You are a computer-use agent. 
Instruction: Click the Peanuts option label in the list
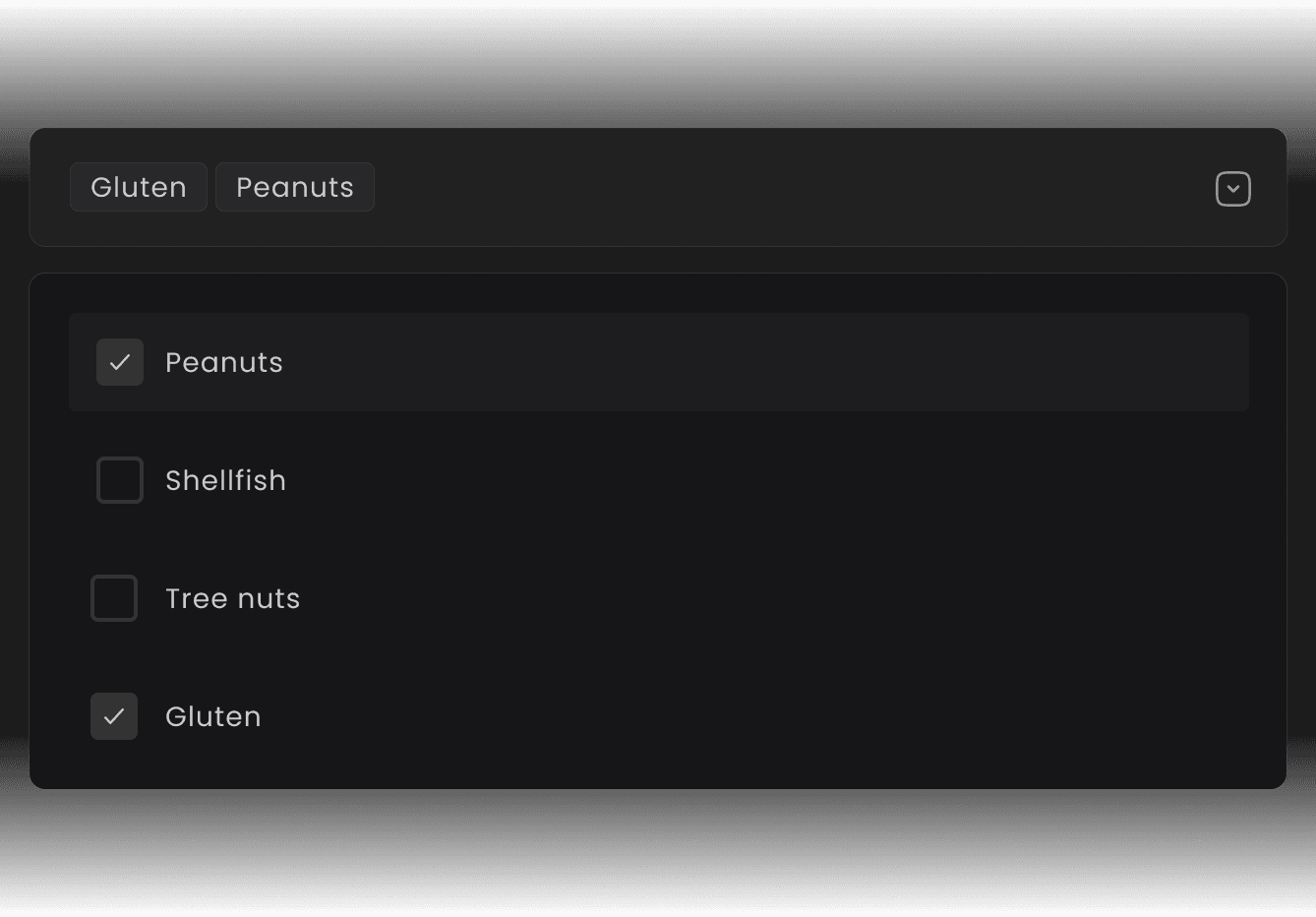[224, 362]
